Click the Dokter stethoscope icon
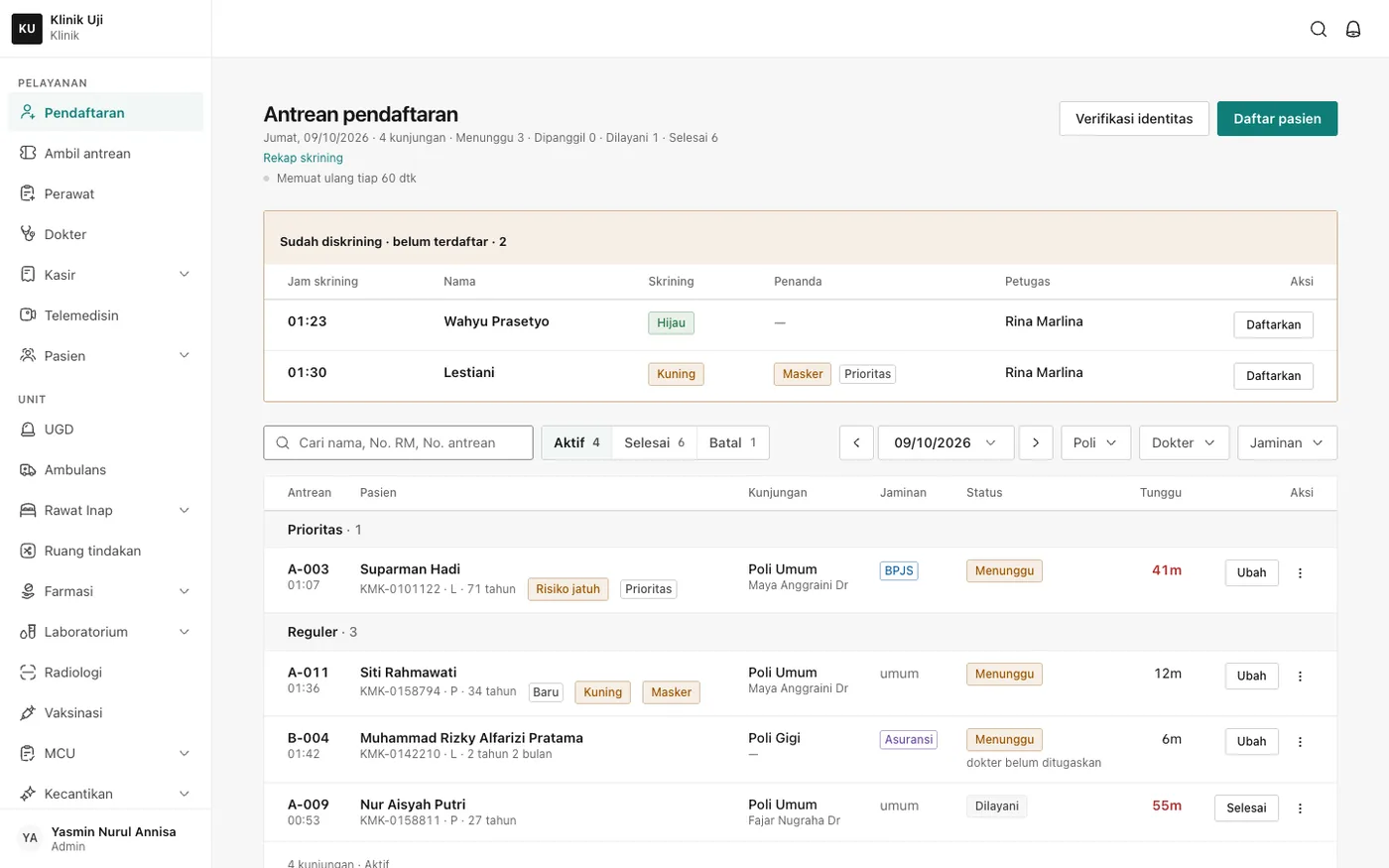Viewport: 1389px width, 868px height. [28, 234]
